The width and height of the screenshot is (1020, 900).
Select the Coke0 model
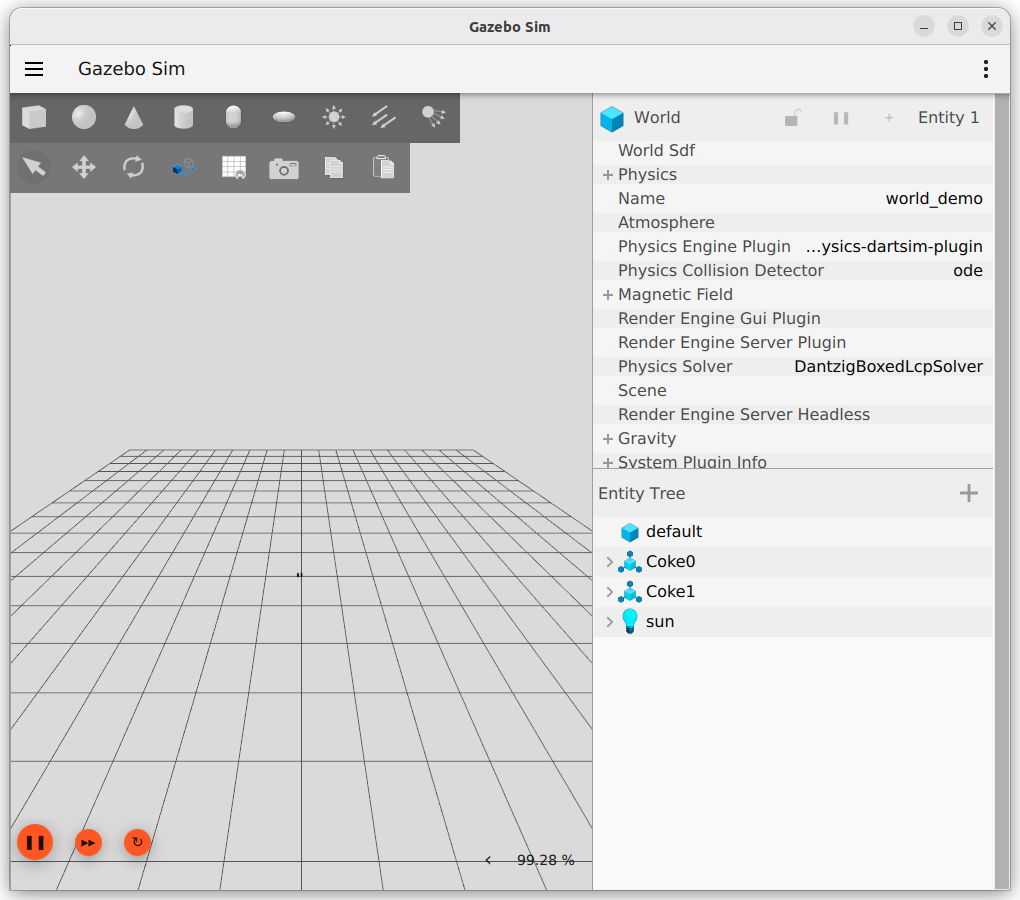[x=793, y=562]
